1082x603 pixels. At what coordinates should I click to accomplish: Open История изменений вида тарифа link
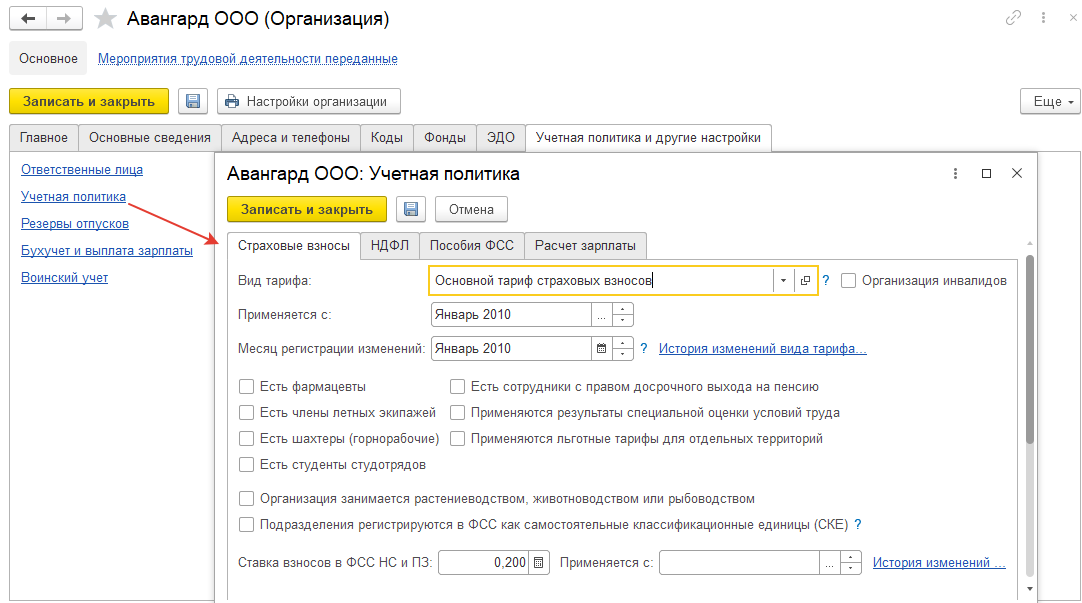coord(763,348)
